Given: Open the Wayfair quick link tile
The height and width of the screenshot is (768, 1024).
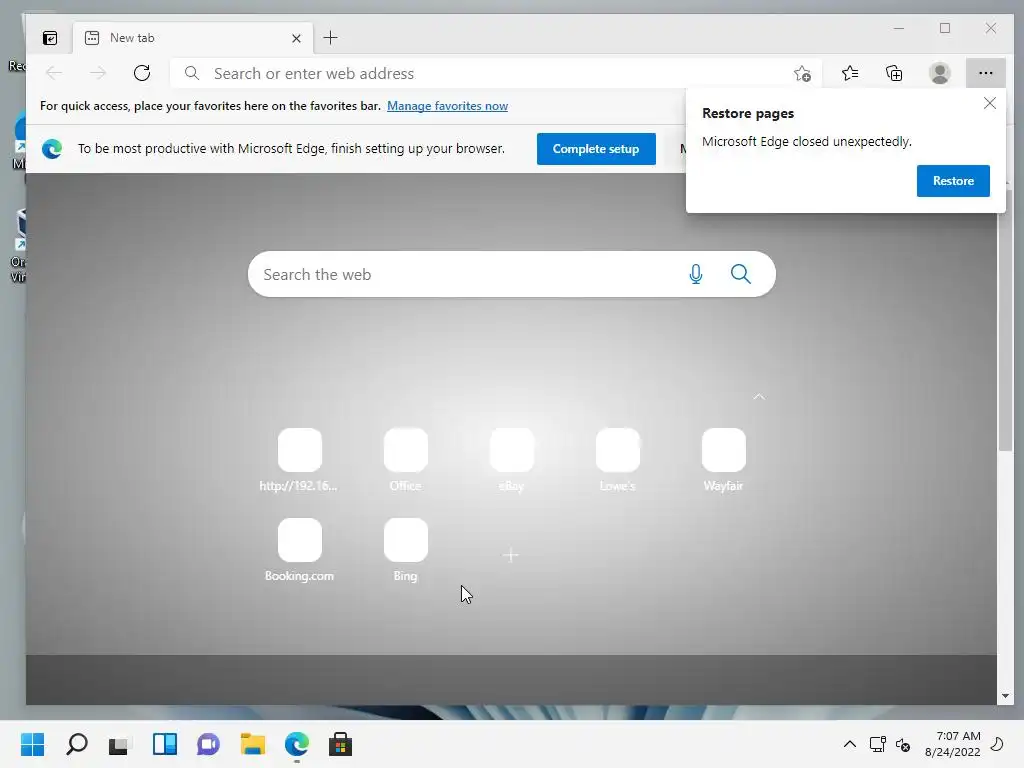Looking at the screenshot, I should coord(724,459).
